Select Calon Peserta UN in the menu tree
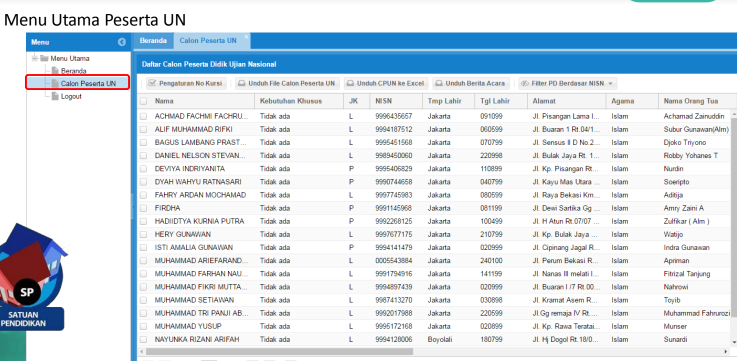The width and height of the screenshot is (737, 361). [88, 84]
